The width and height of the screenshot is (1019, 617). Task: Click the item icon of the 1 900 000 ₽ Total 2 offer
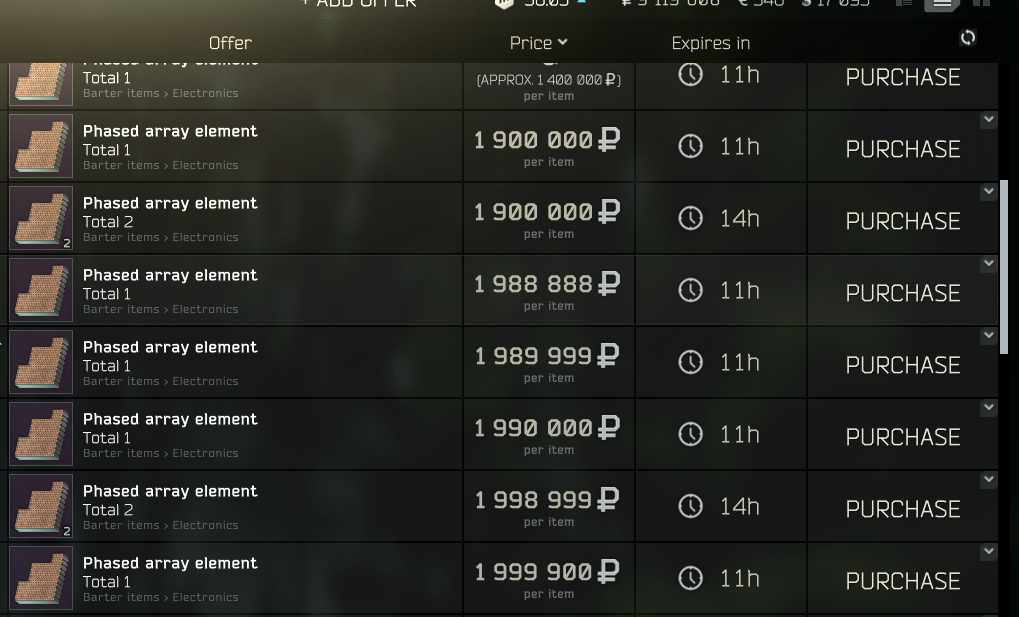pos(41,218)
